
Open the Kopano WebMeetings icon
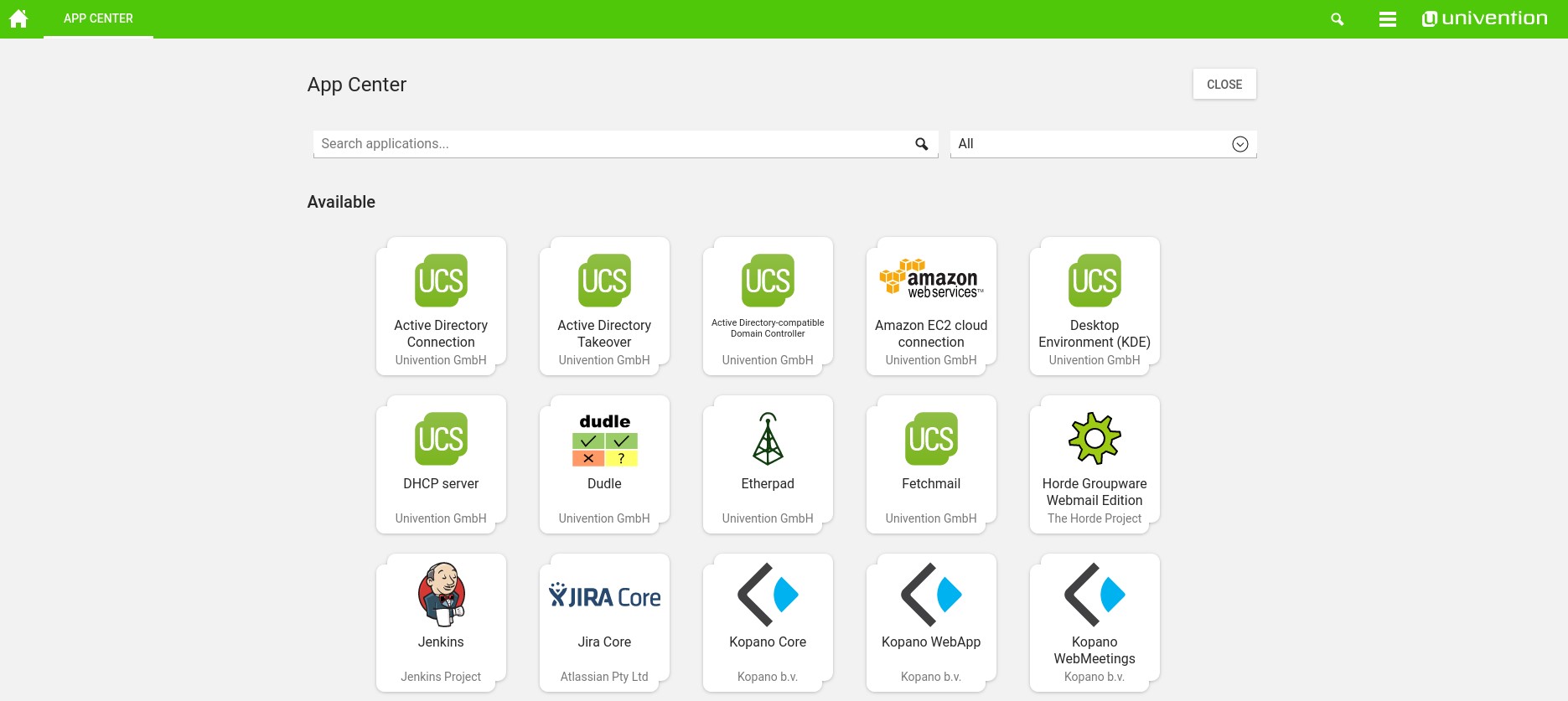click(1094, 595)
